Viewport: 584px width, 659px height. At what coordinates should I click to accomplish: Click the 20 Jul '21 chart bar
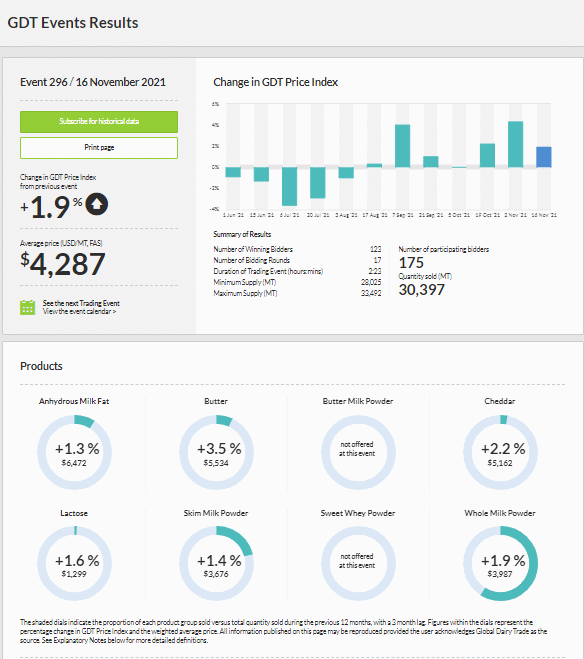click(x=318, y=182)
